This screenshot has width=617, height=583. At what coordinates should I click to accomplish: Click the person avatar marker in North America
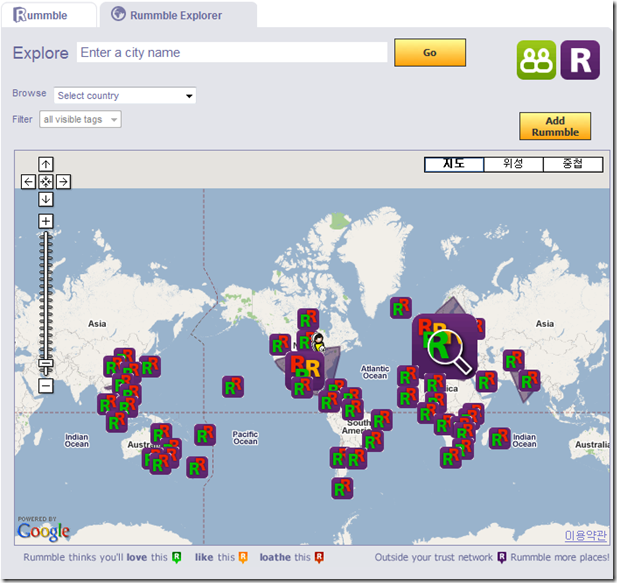(318, 341)
